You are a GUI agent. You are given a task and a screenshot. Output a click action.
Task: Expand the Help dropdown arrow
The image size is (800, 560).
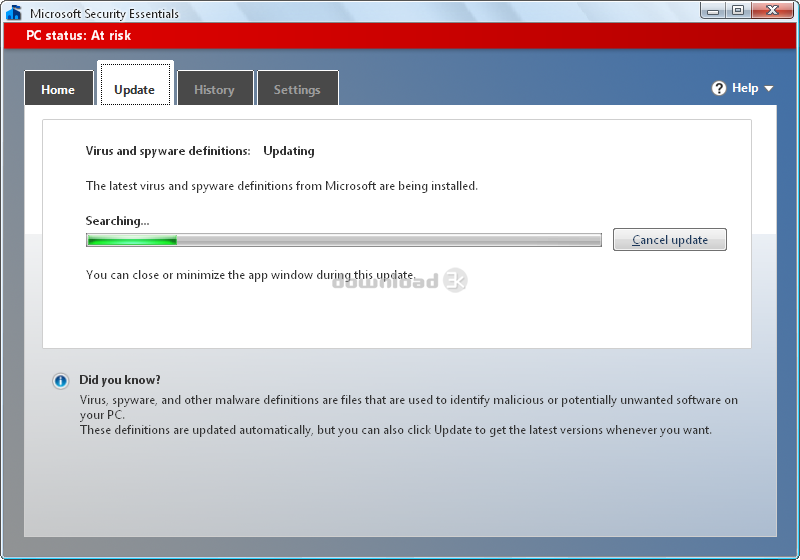tap(769, 89)
